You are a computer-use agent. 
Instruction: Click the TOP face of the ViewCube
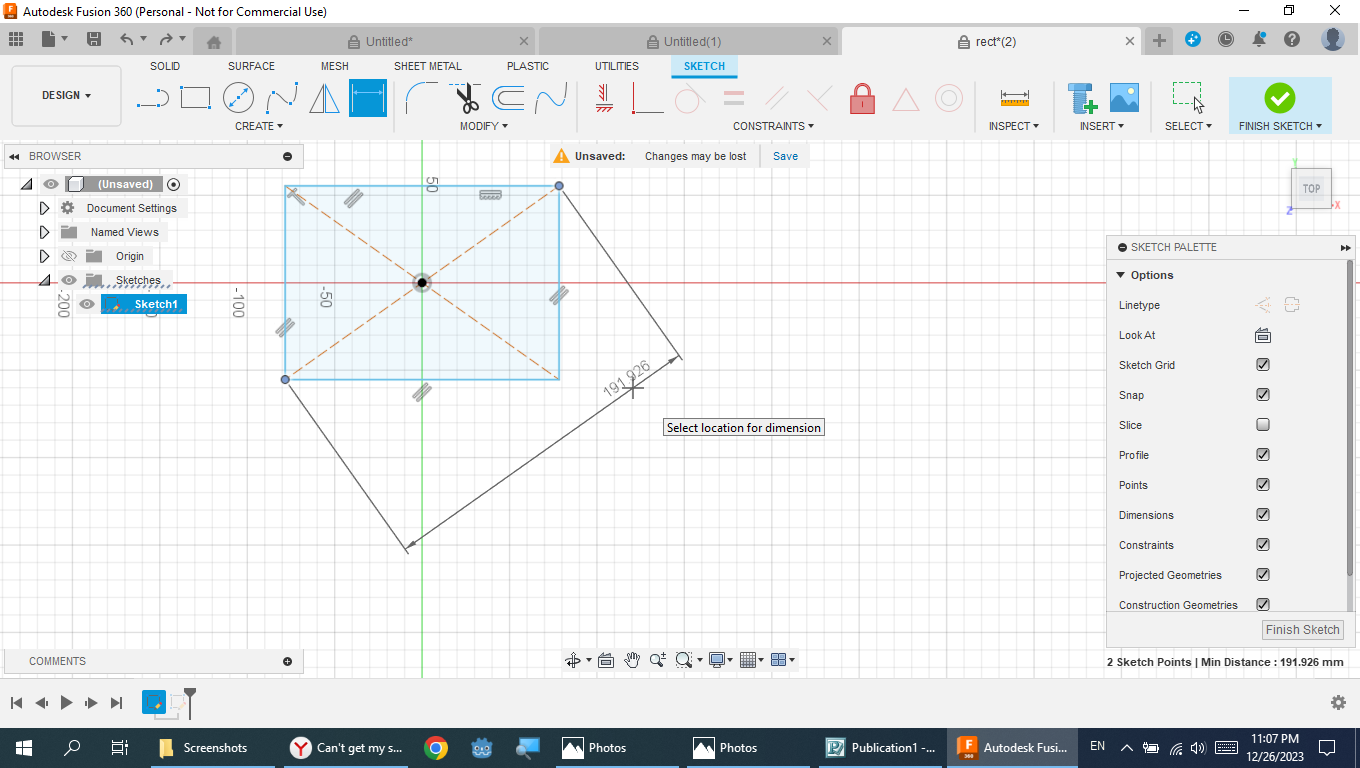point(1311,188)
